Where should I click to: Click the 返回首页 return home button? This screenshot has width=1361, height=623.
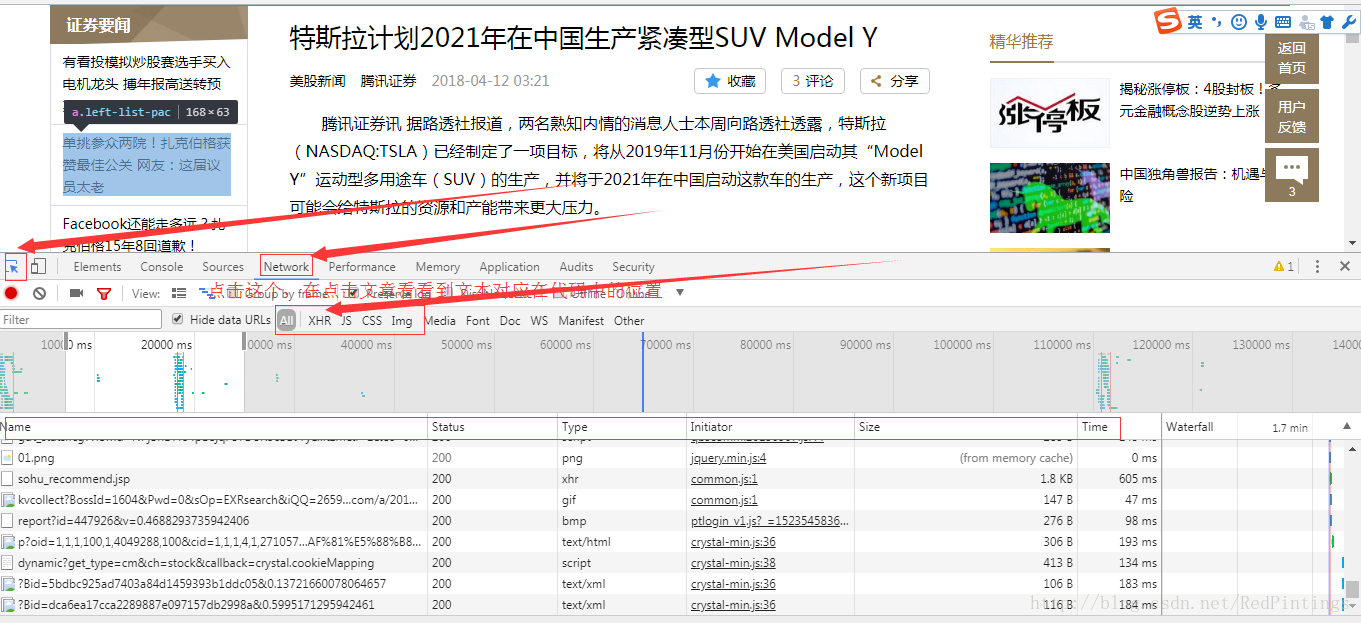(1292, 58)
